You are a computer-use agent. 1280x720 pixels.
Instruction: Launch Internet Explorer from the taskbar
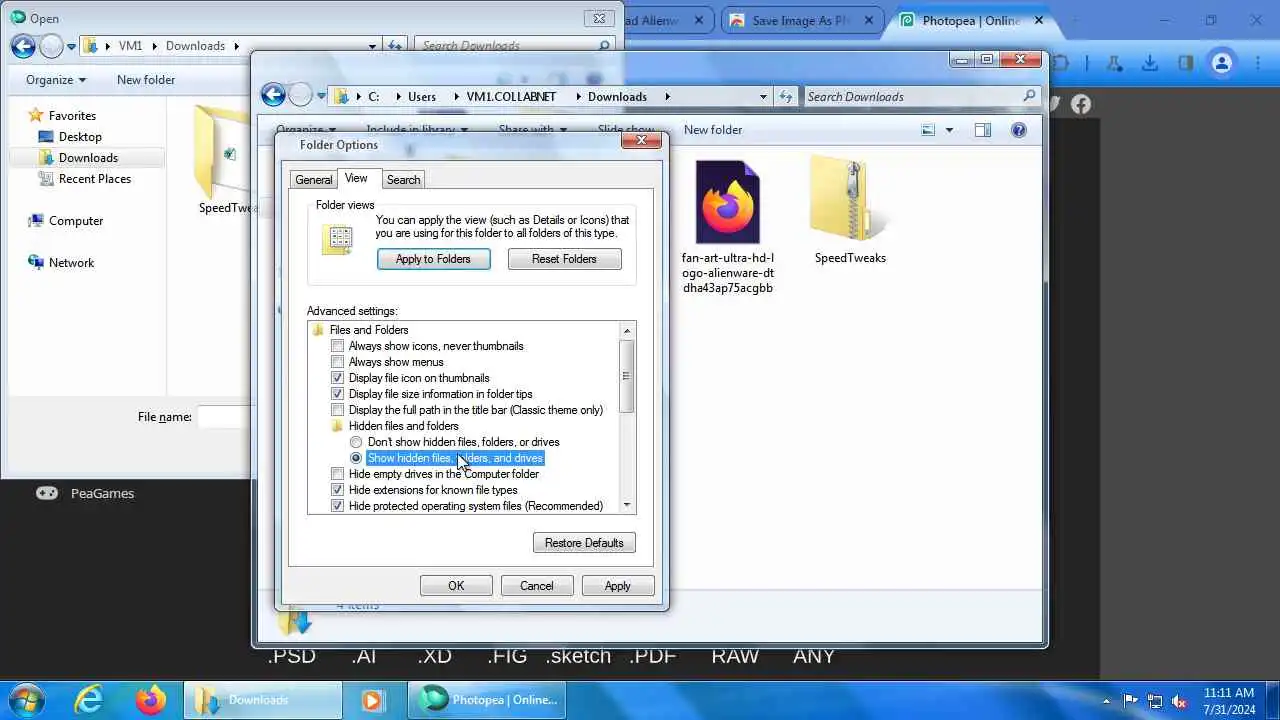click(x=89, y=700)
